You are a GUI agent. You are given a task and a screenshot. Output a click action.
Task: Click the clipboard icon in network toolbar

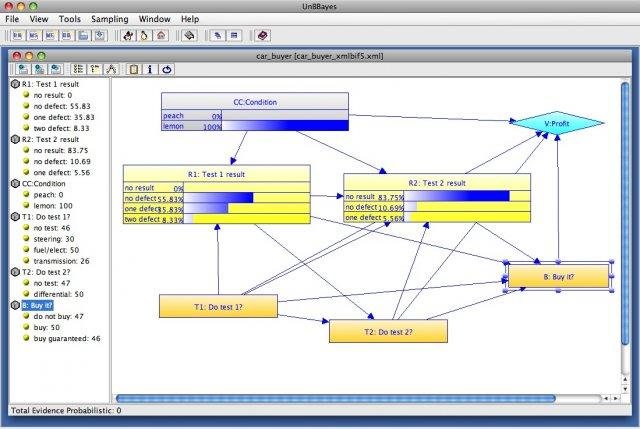pos(133,69)
